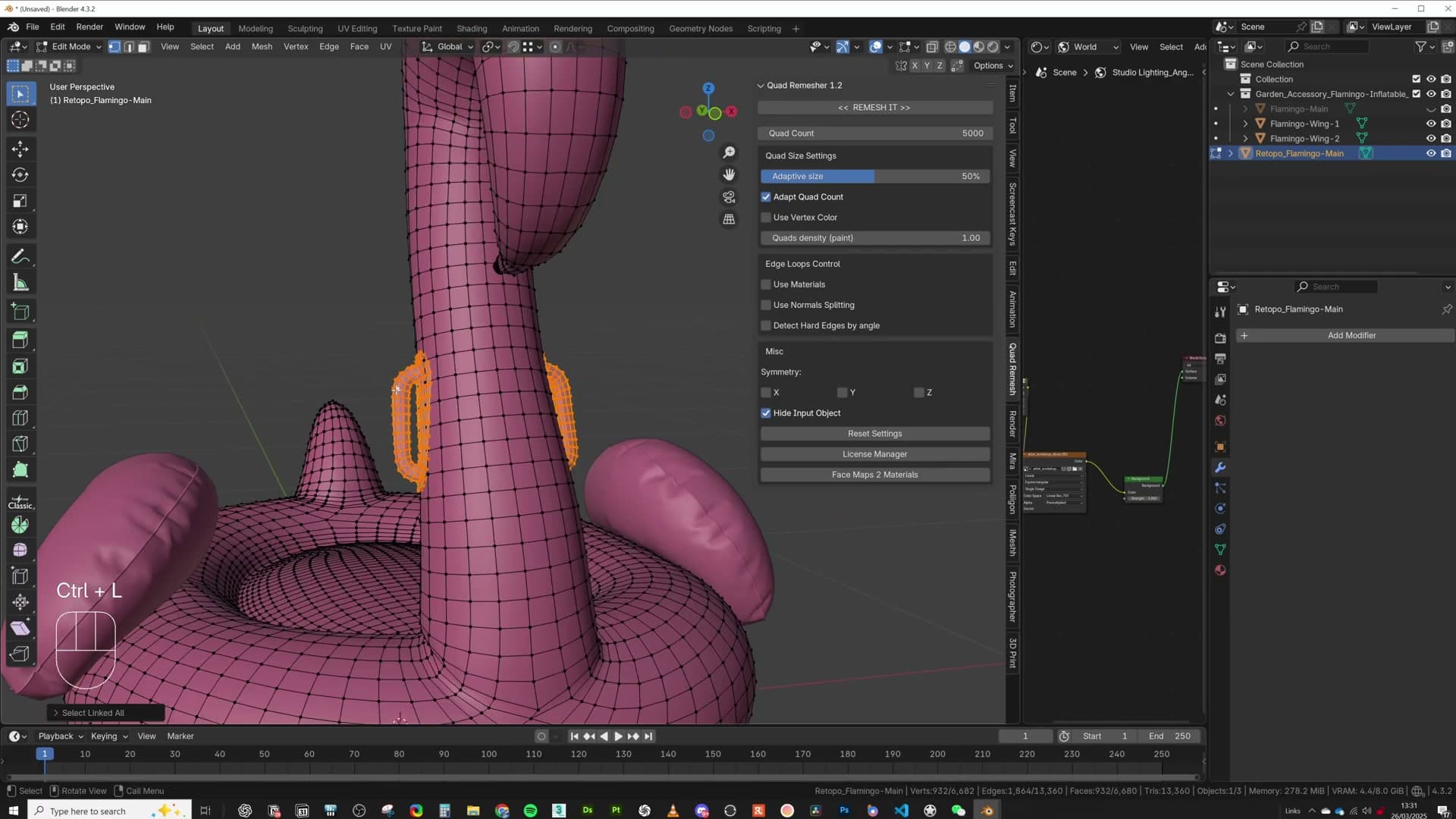Enable X symmetry checkbox
Viewport: 1456px width, 819px height.
766,393
